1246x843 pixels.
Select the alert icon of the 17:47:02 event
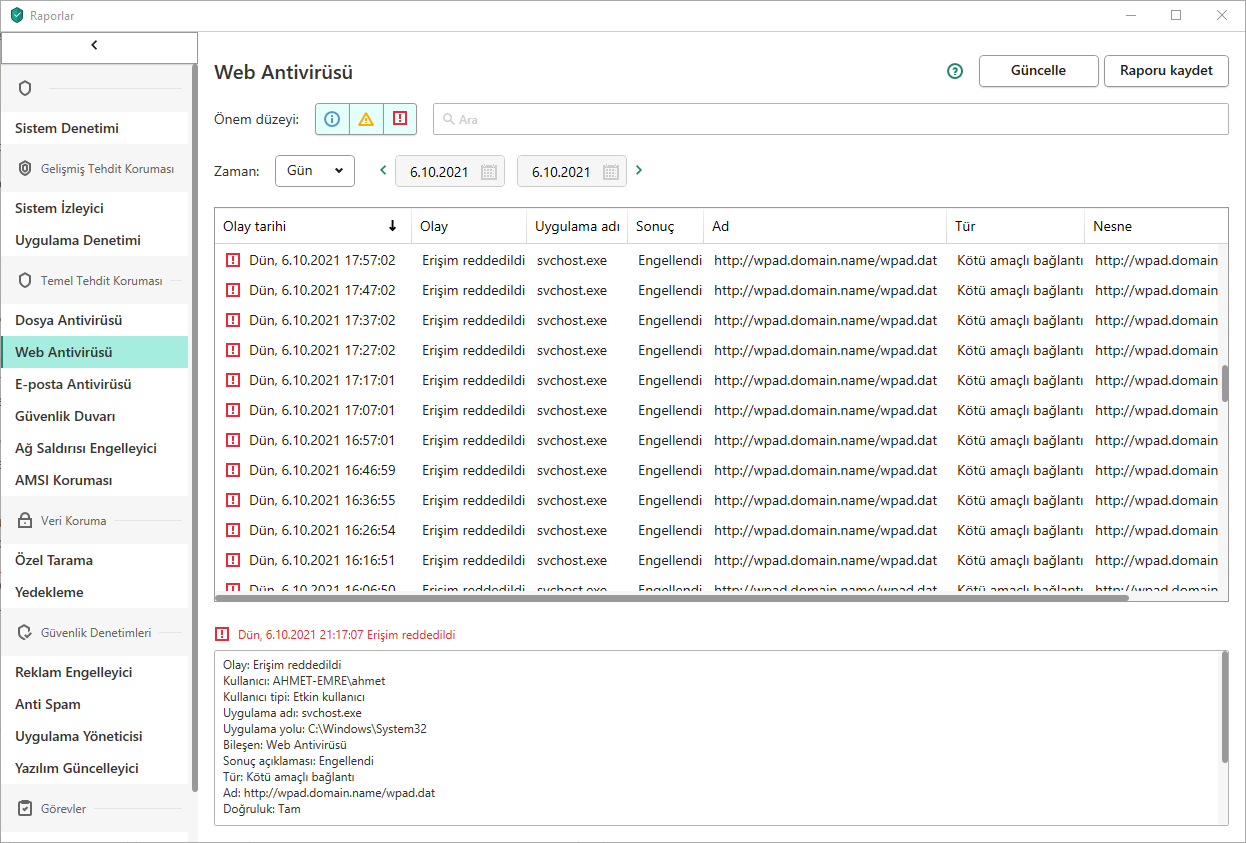click(x=233, y=290)
